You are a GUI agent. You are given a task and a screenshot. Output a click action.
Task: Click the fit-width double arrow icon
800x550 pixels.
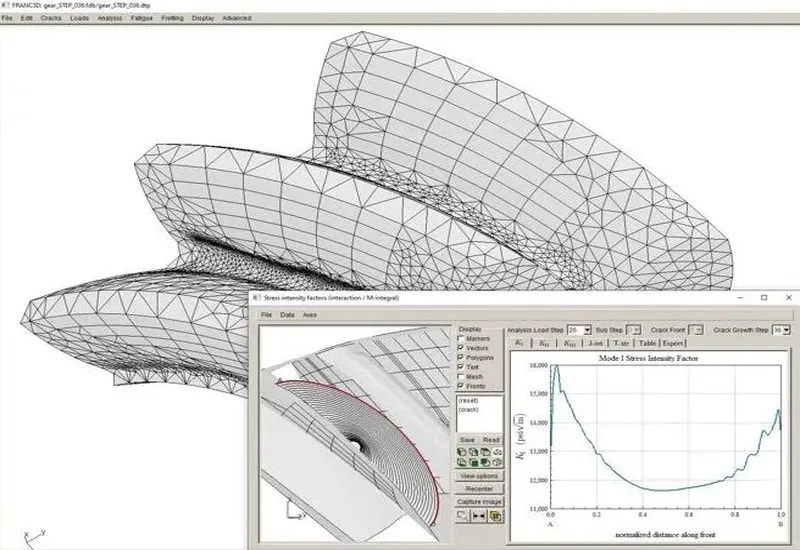(x=479, y=515)
